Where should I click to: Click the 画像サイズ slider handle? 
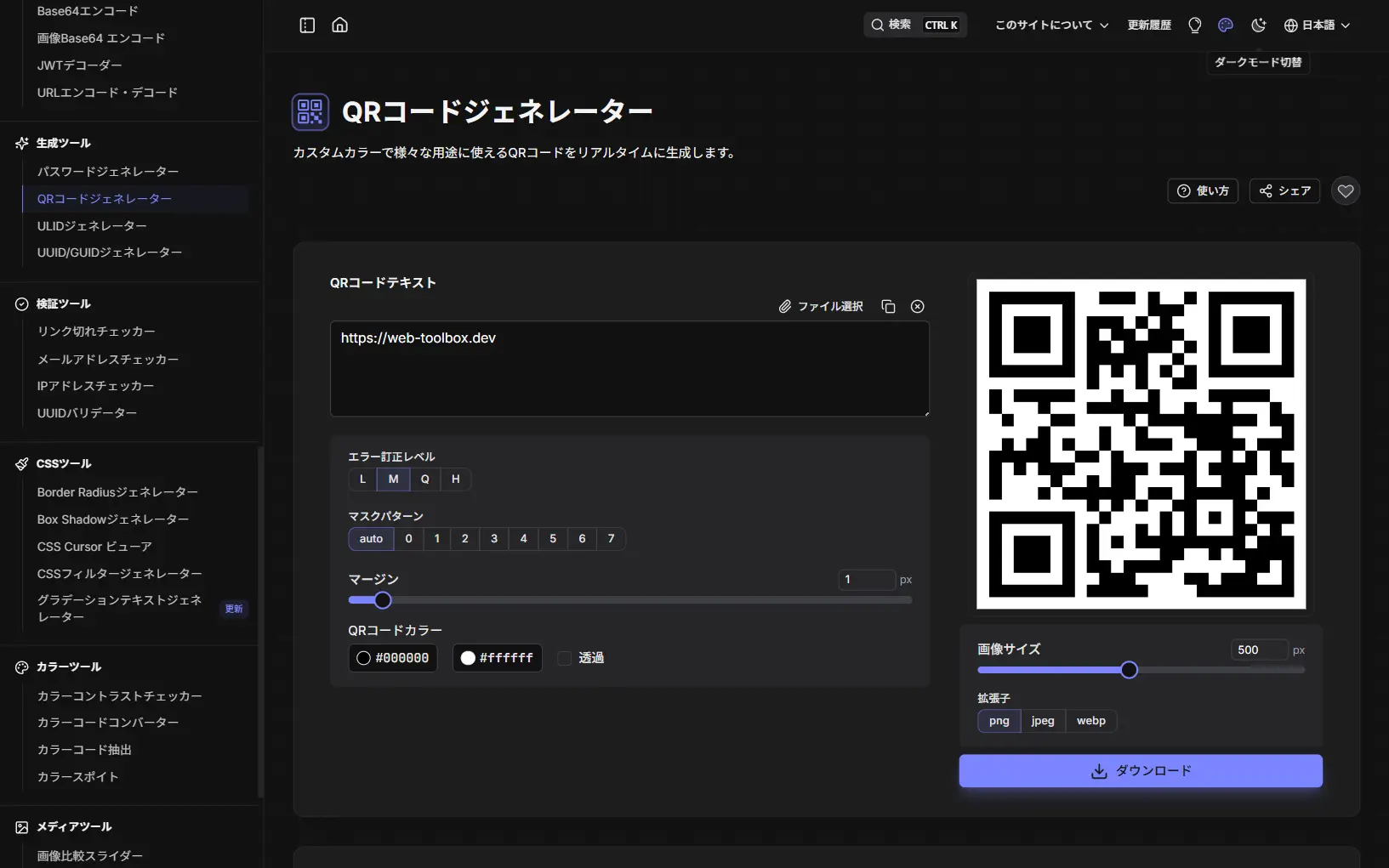(x=1129, y=670)
